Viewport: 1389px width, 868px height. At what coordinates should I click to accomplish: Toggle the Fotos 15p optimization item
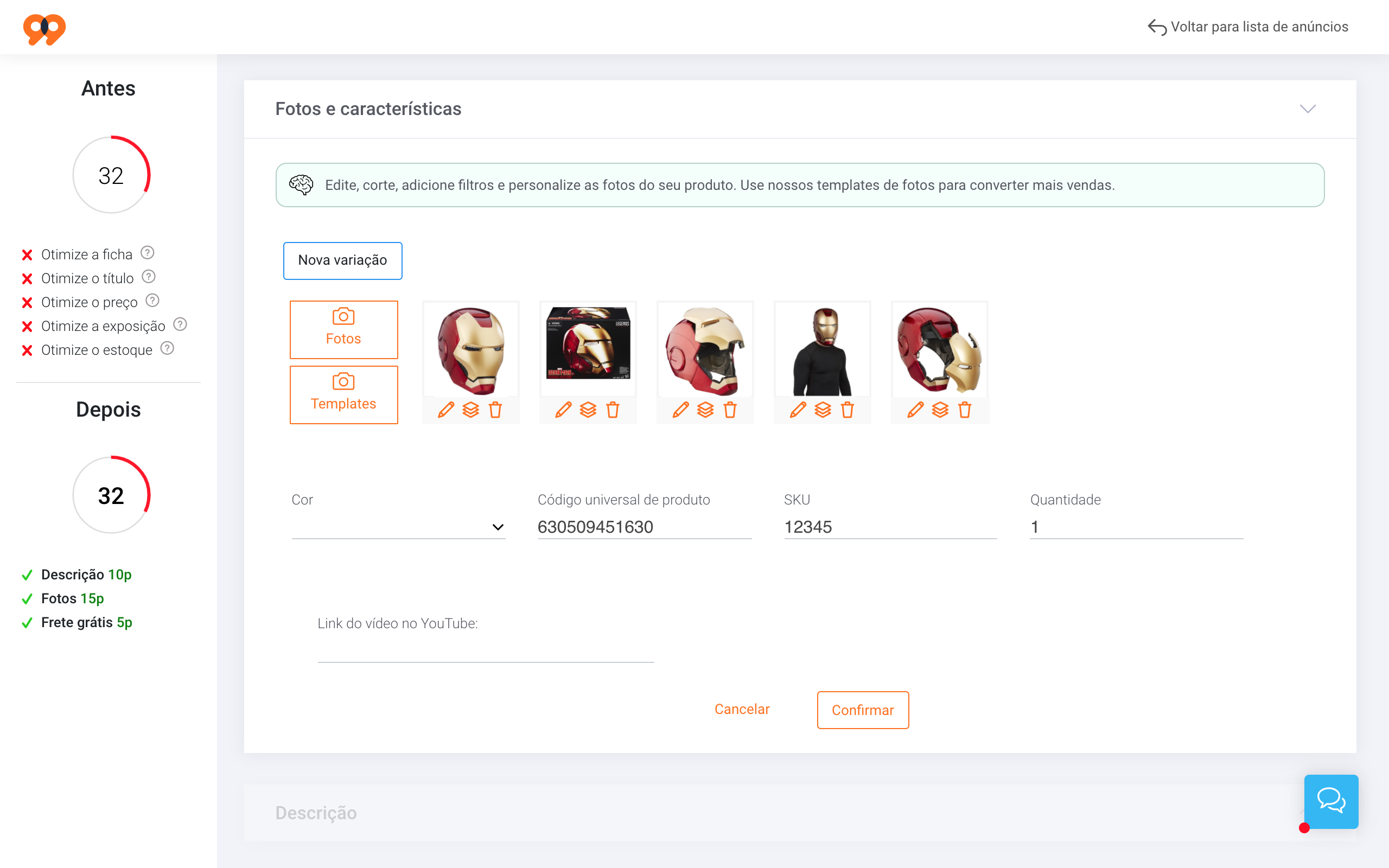pyautogui.click(x=71, y=598)
